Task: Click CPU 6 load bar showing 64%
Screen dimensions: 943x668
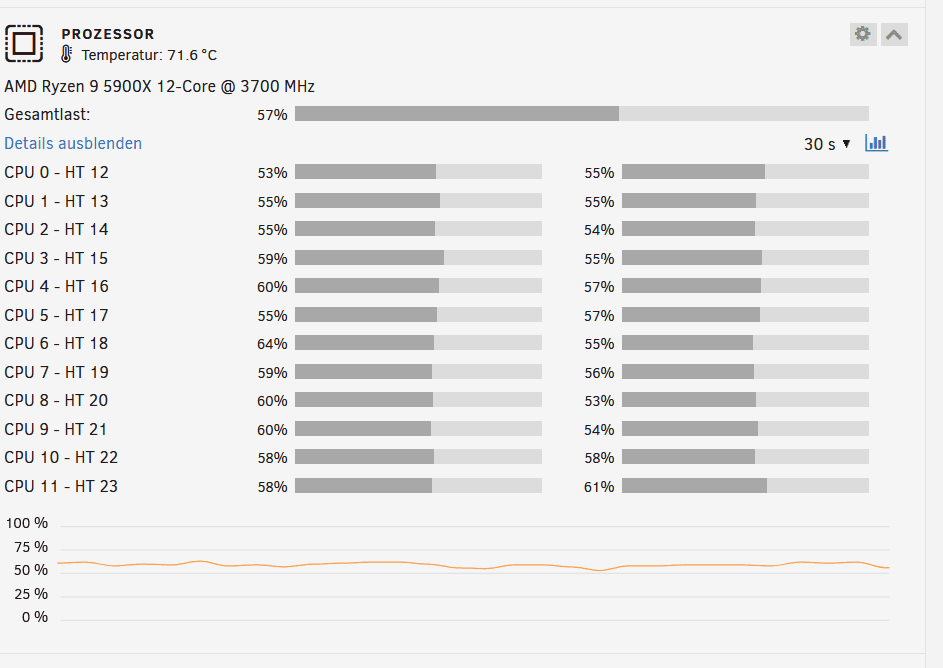Action: 418,343
